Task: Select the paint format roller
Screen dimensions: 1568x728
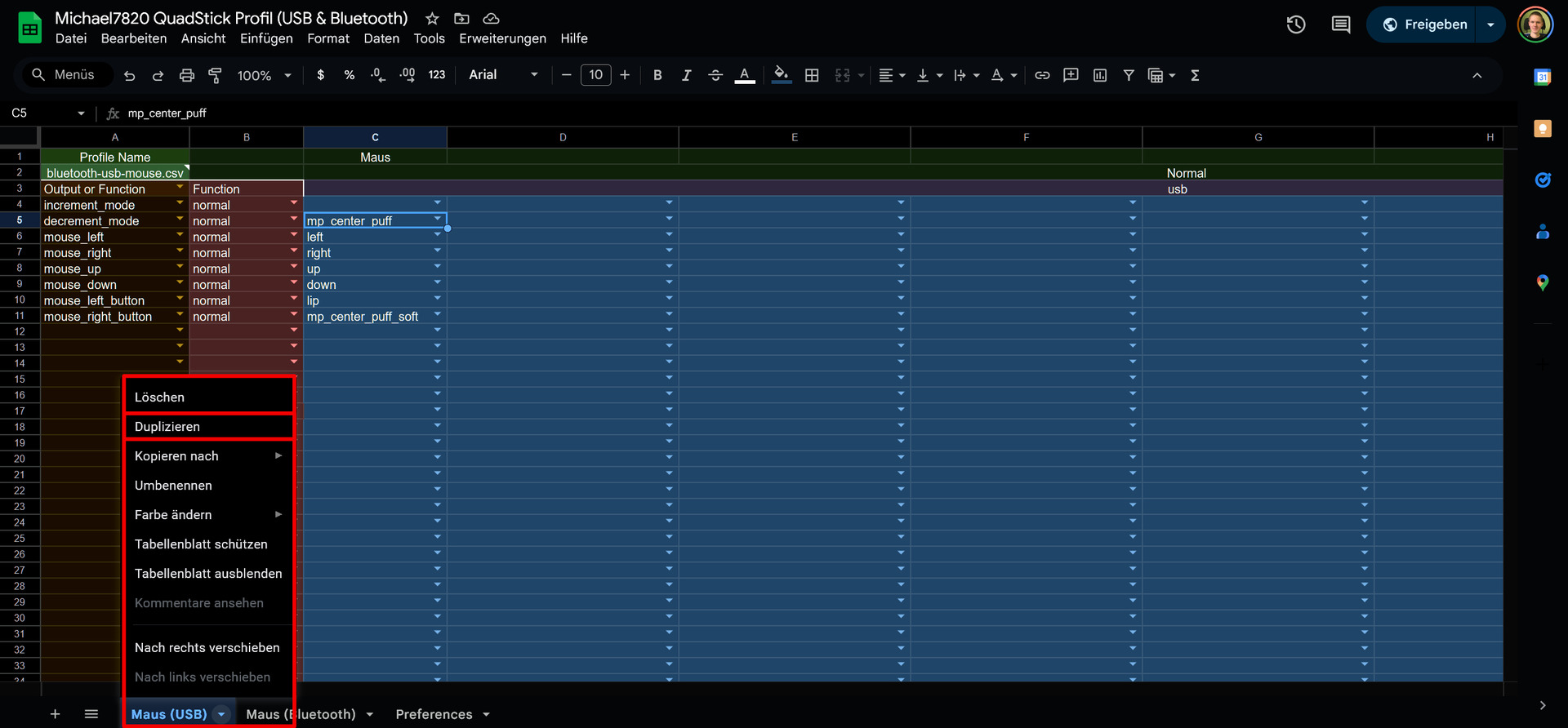Action: click(216, 75)
